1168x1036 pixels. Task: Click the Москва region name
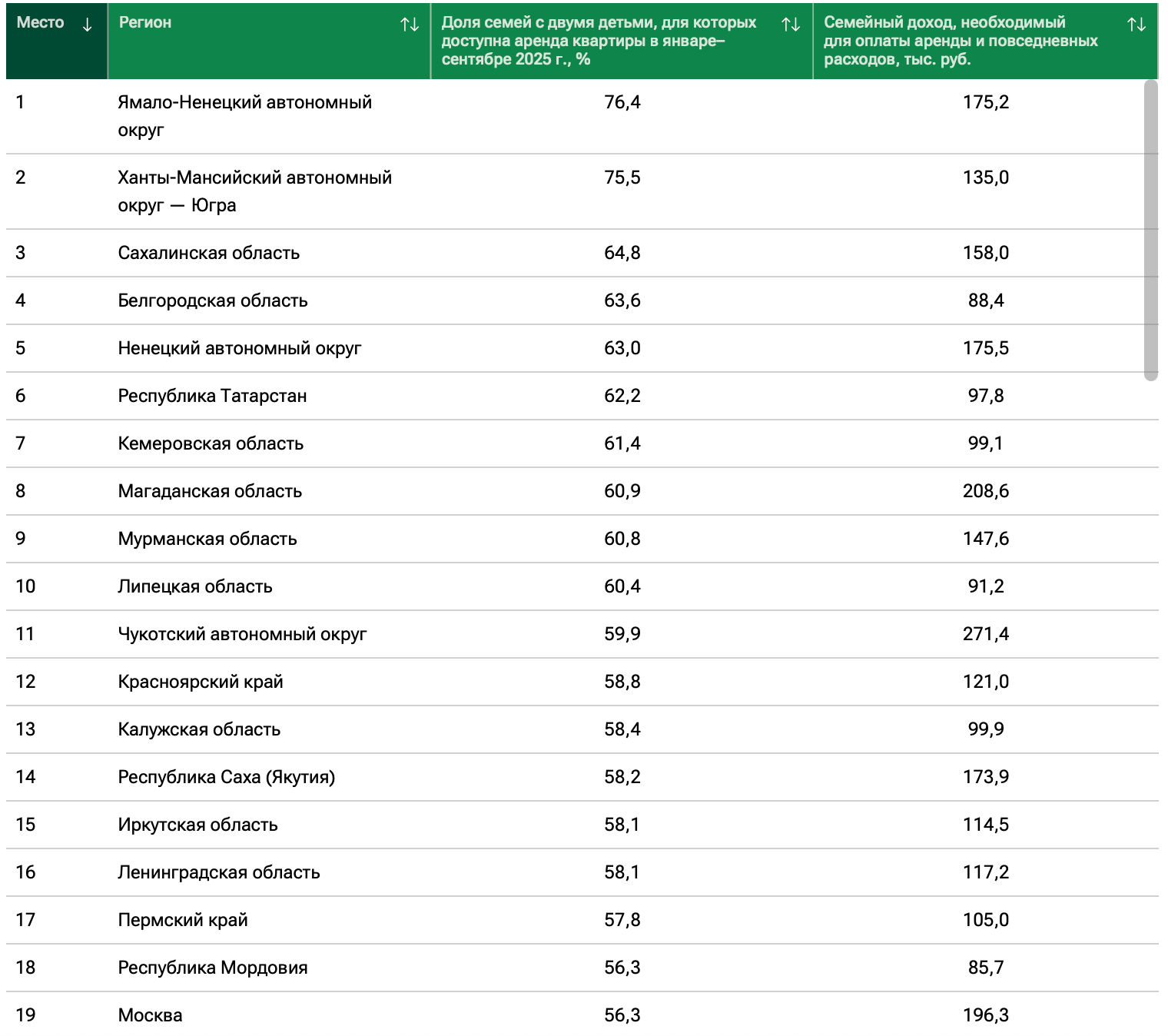150,1015
